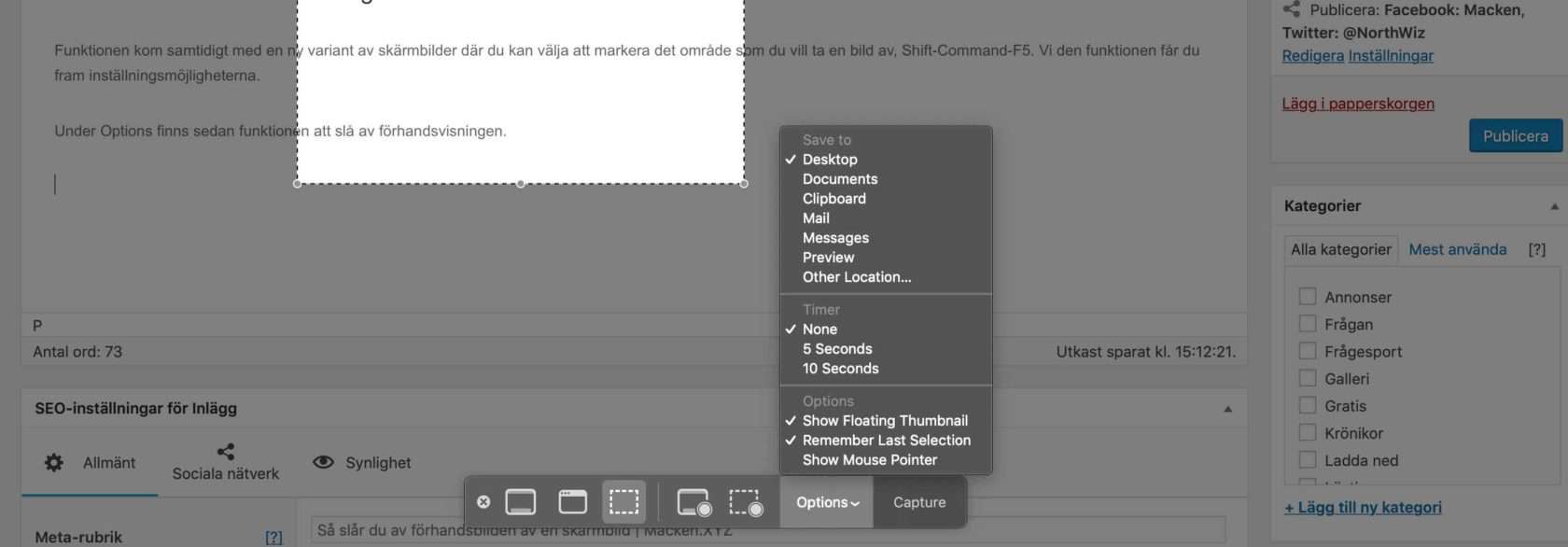Set timer to 5 Seconds

click(x=837, y=349)
